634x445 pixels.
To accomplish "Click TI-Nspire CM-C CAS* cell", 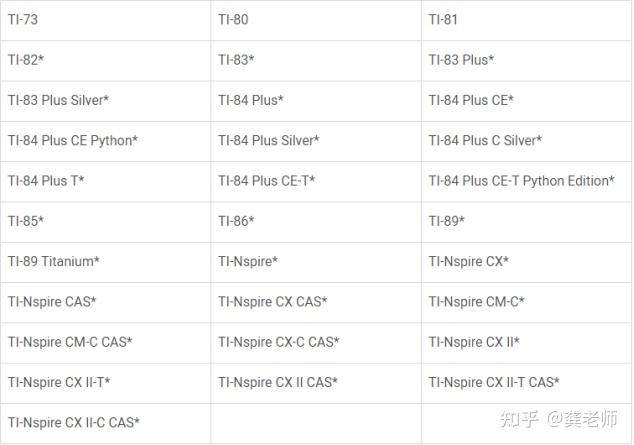I will [106, 343].
